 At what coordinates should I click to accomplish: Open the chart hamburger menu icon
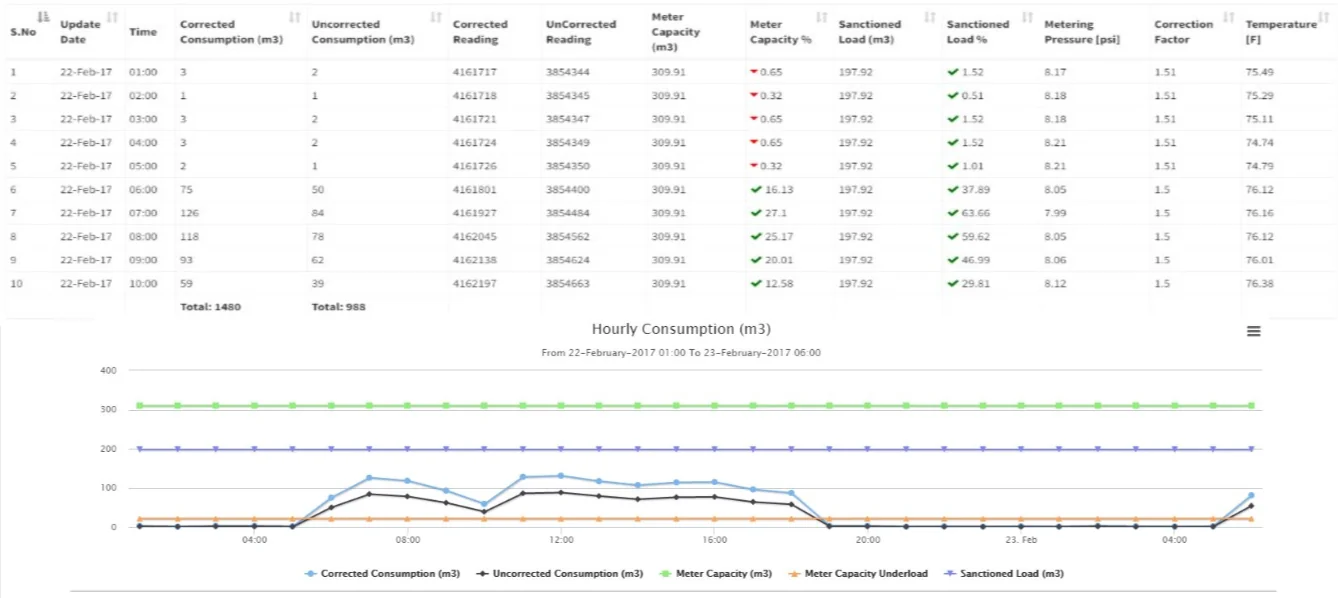click(x=1253, y=331)
